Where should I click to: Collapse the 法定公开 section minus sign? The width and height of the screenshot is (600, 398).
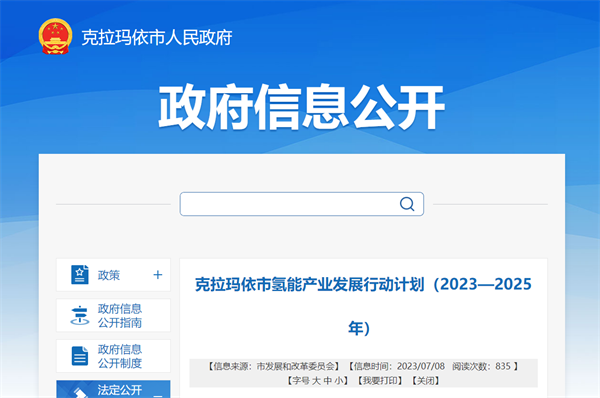tap(158, 396)
